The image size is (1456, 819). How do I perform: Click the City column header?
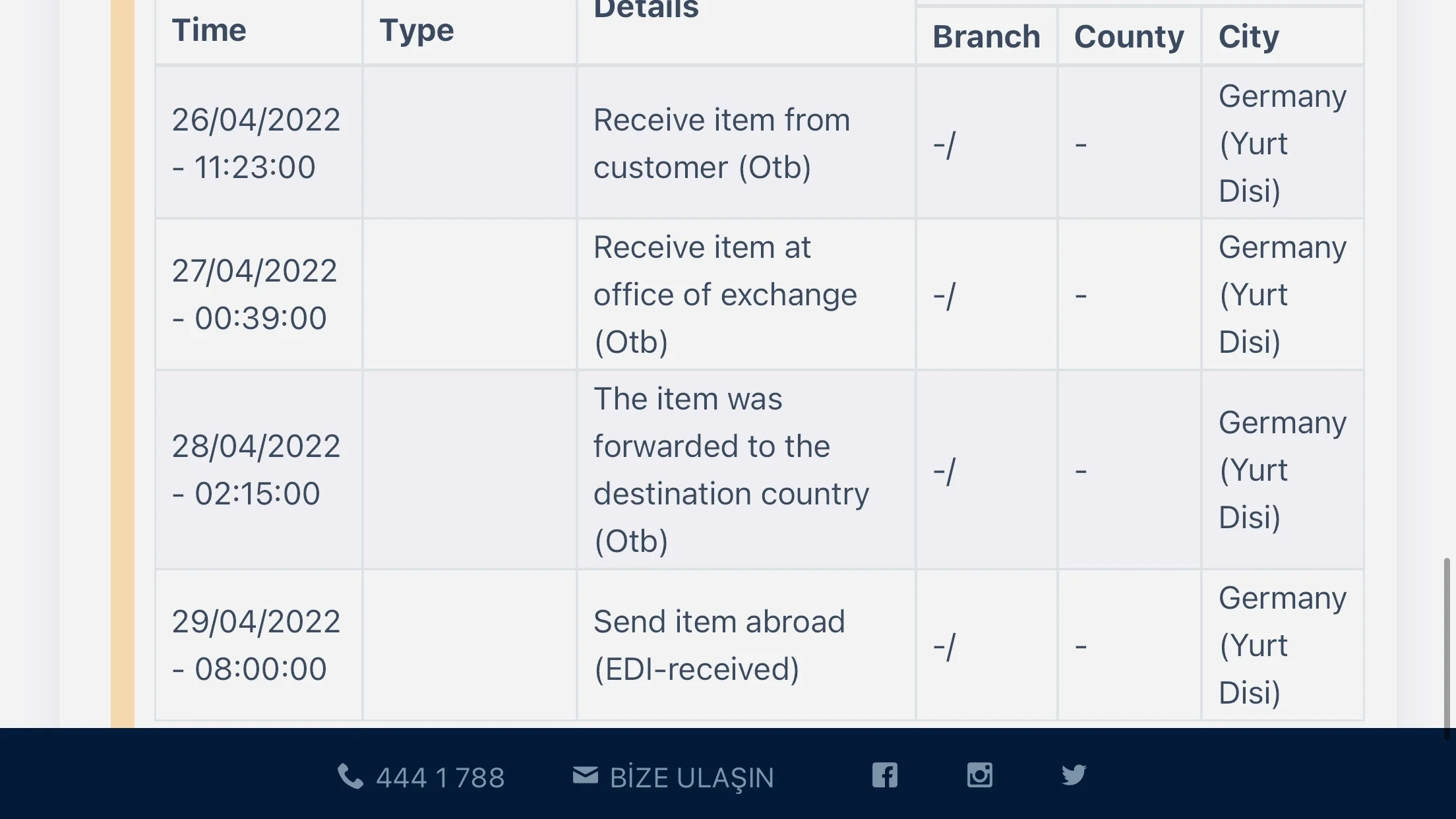click(1249, 36)
